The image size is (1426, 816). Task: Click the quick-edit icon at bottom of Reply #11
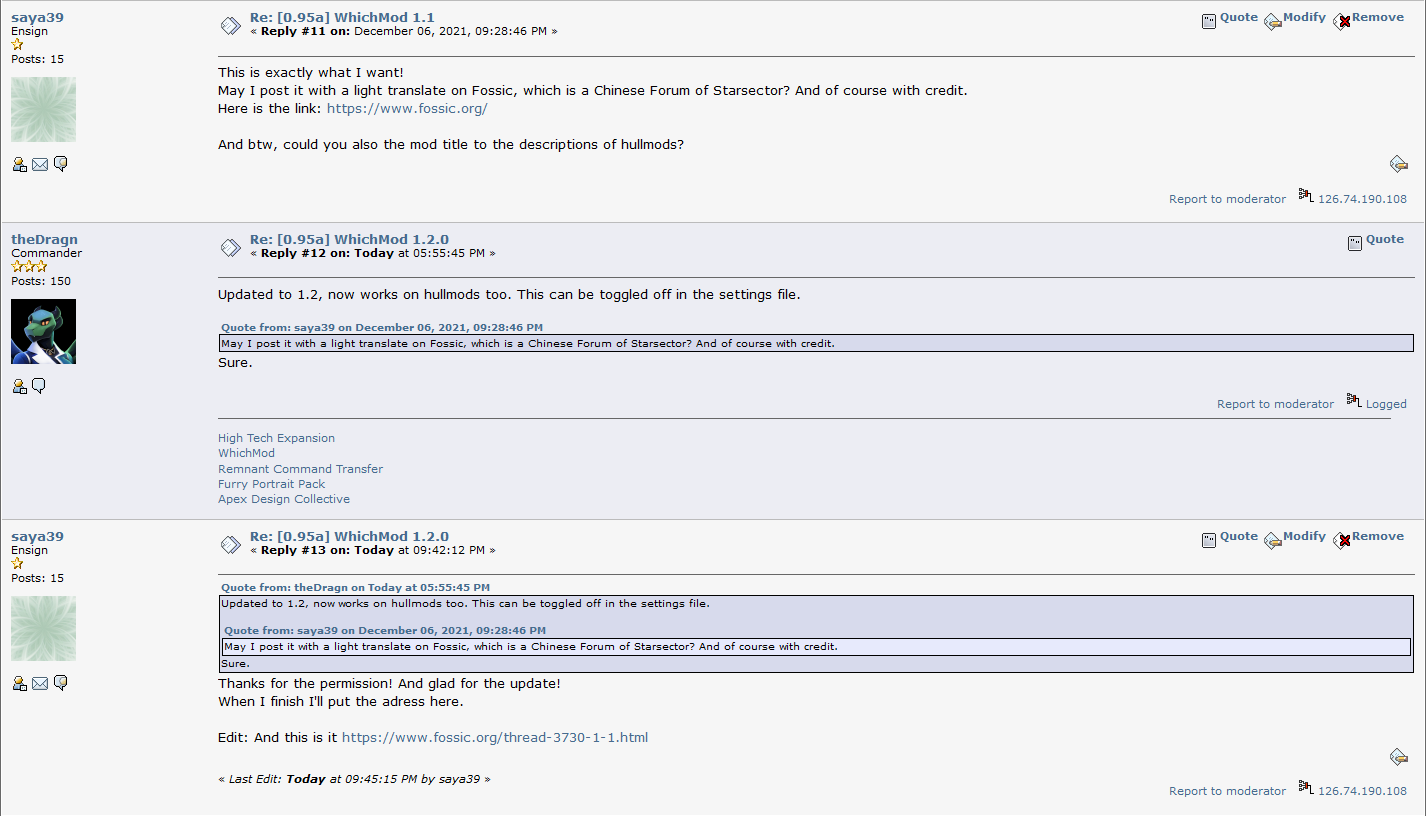1399,164
